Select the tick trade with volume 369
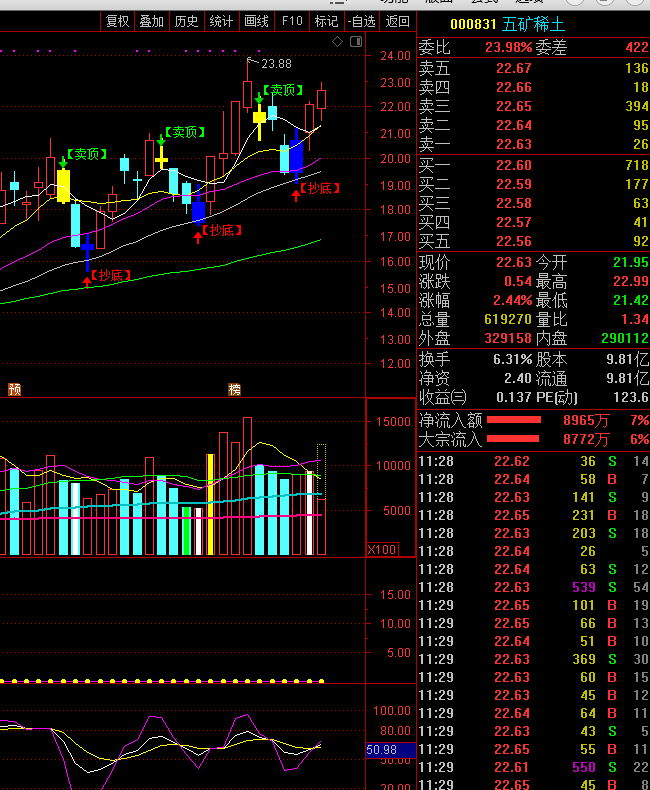Image resolution: width=650 pixels, height=790 pixels. tap(534, 659)
